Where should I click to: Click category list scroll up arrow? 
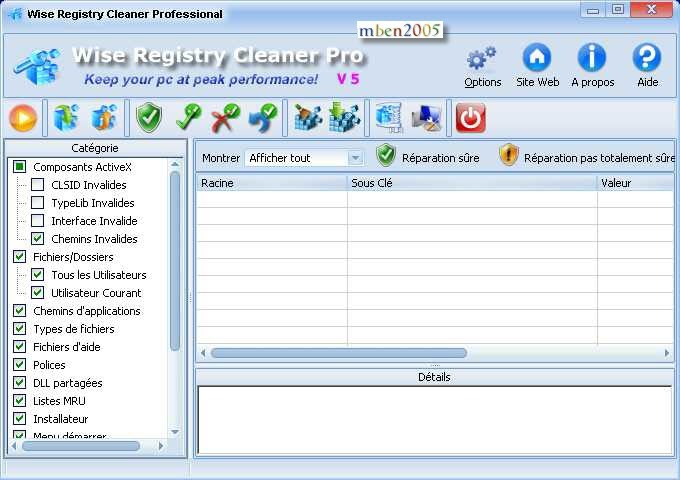pyautogui.click(x=175, y=164)
